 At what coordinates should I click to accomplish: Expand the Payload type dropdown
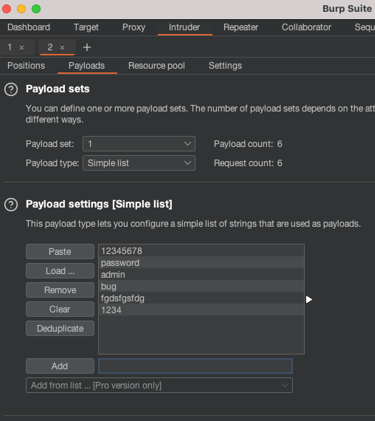coord(139,163)
